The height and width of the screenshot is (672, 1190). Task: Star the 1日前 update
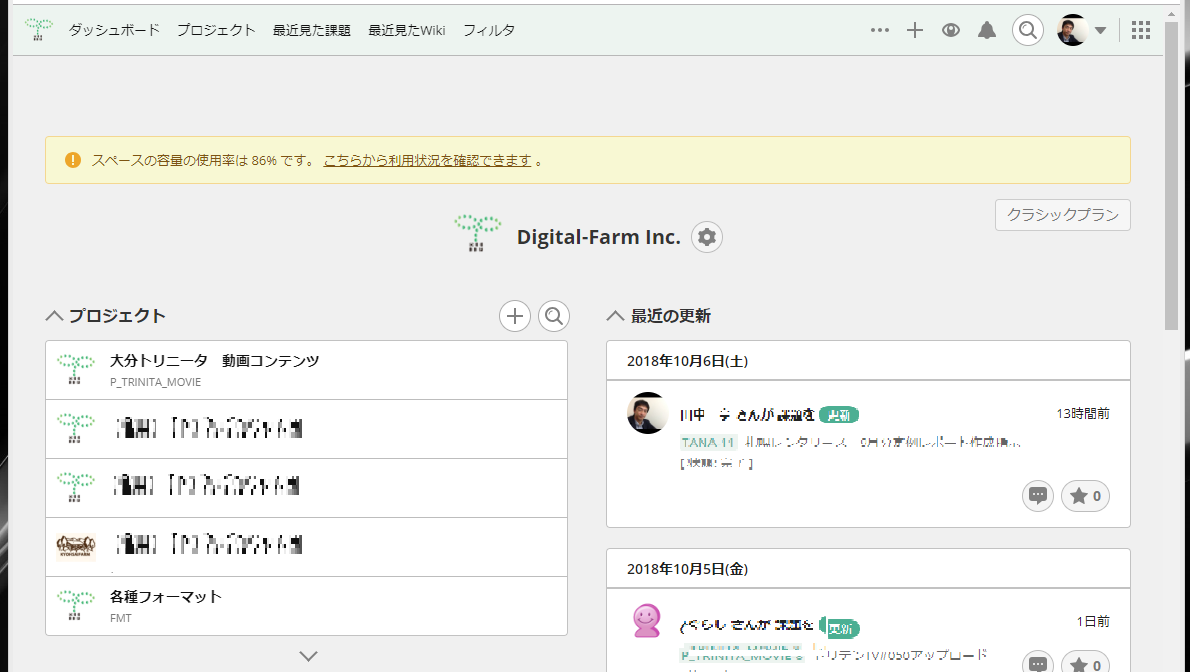[1085, 663]
